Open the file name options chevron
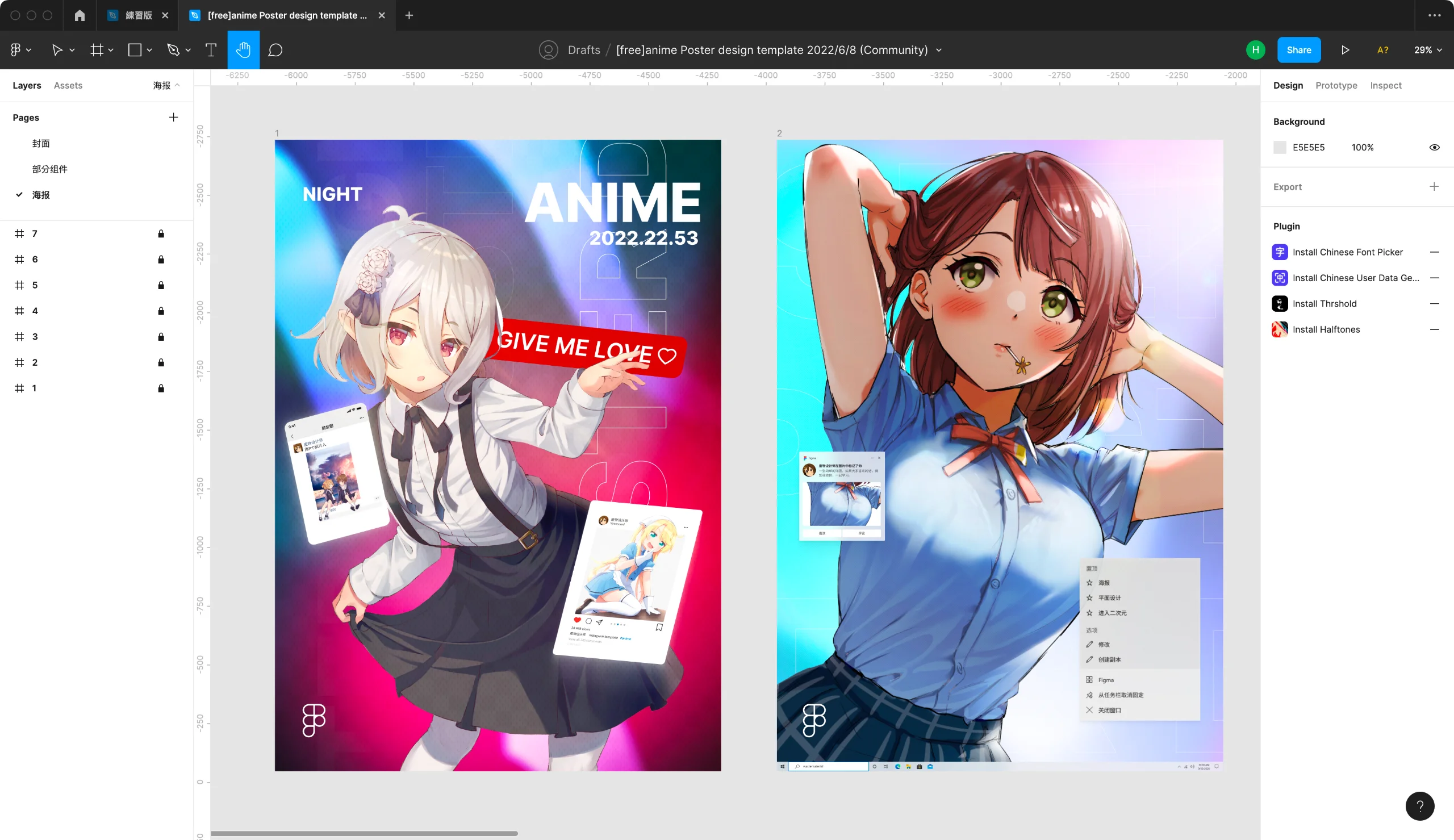1454x840 pixels. click(x=938, y=50)
